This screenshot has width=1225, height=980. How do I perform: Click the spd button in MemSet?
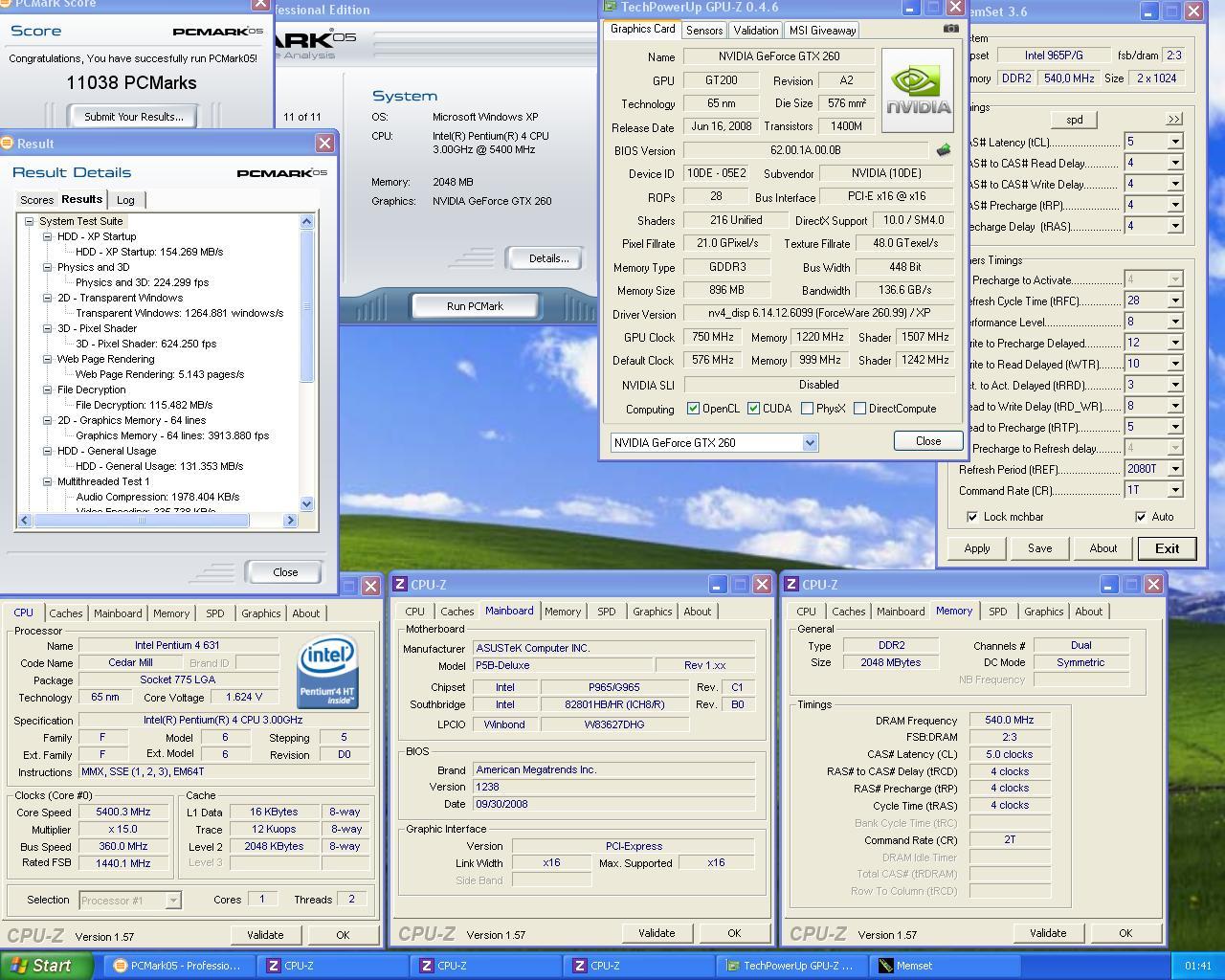pyautogui.click(x=1074, y=120)
